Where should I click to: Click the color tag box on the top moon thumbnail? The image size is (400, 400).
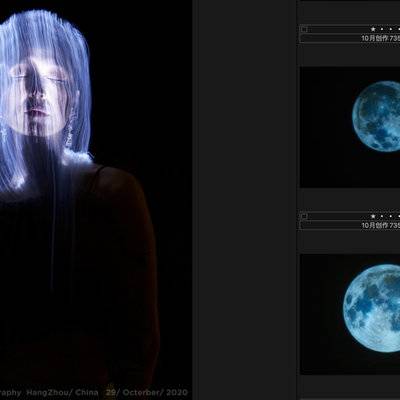click(304, 30)
